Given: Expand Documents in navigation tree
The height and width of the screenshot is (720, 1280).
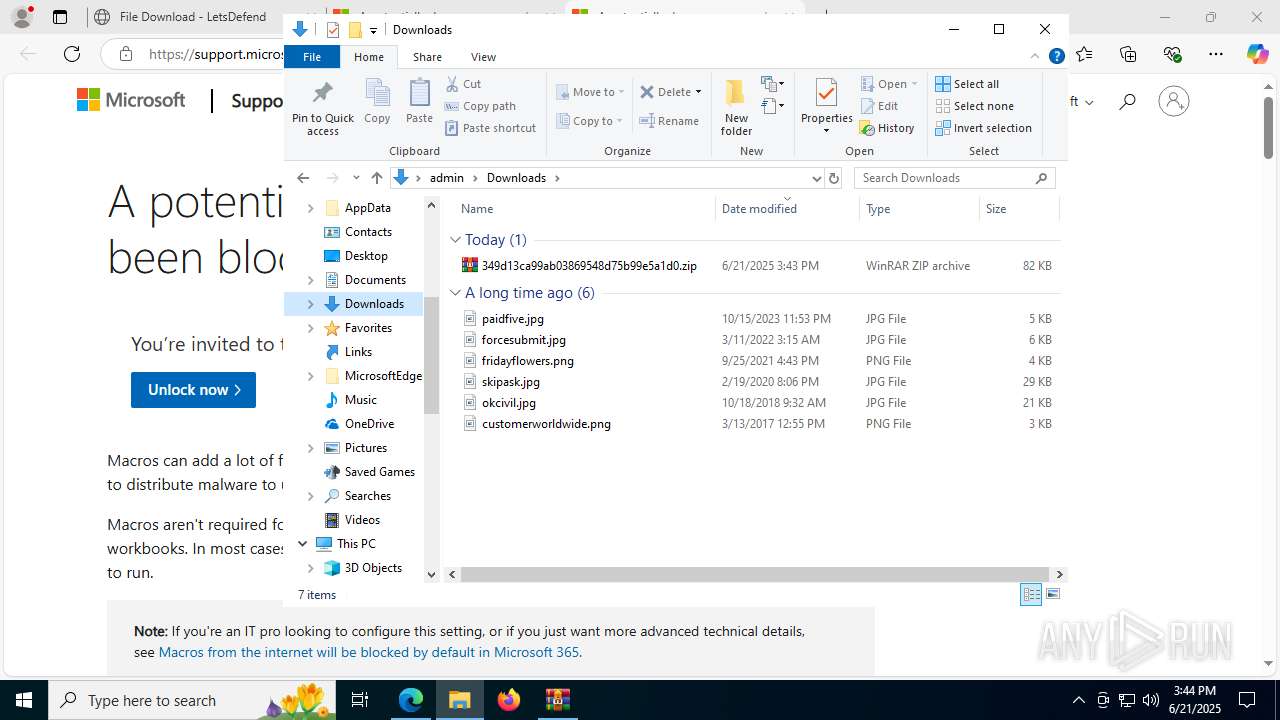Looking at the screenshot, I should pyautogui.click(x=310, y=280).
